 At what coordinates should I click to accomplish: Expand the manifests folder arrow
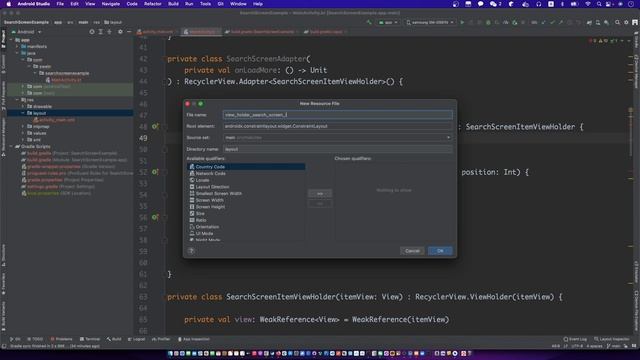[17, 47]
